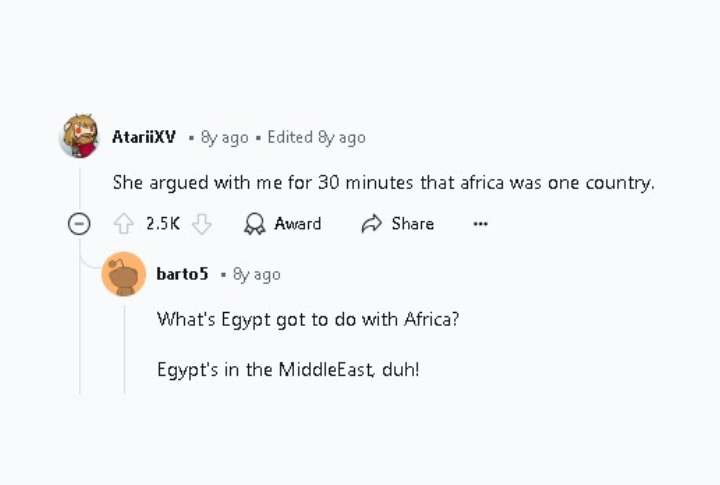Click the Share arrow icon
Viewport: 720px width, 485px height.
(371, 224)
